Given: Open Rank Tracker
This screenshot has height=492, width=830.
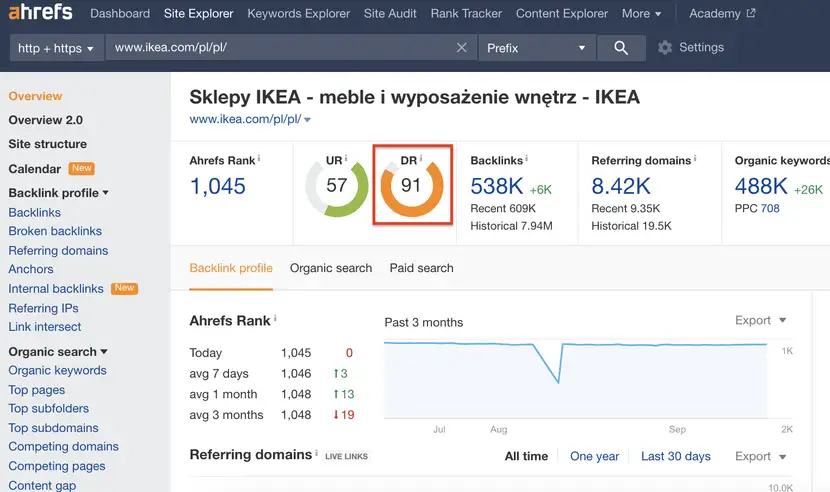Looking at the screenshot, I should [x=466, y=13].
